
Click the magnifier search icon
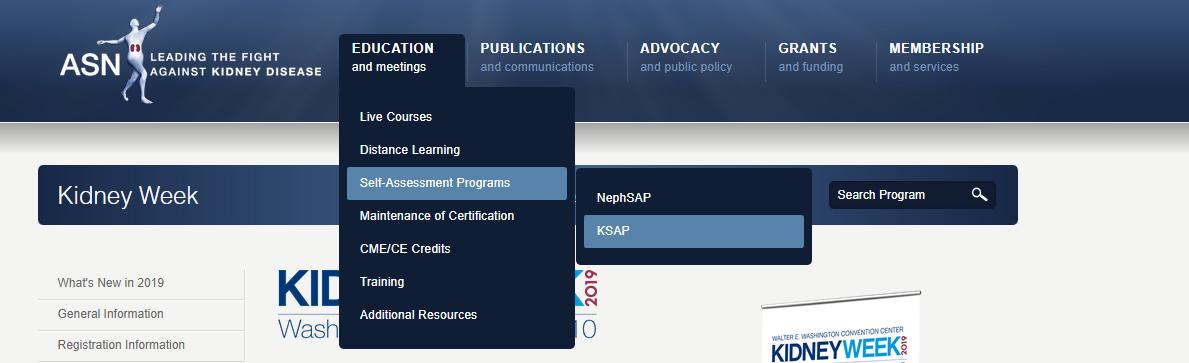979,195
